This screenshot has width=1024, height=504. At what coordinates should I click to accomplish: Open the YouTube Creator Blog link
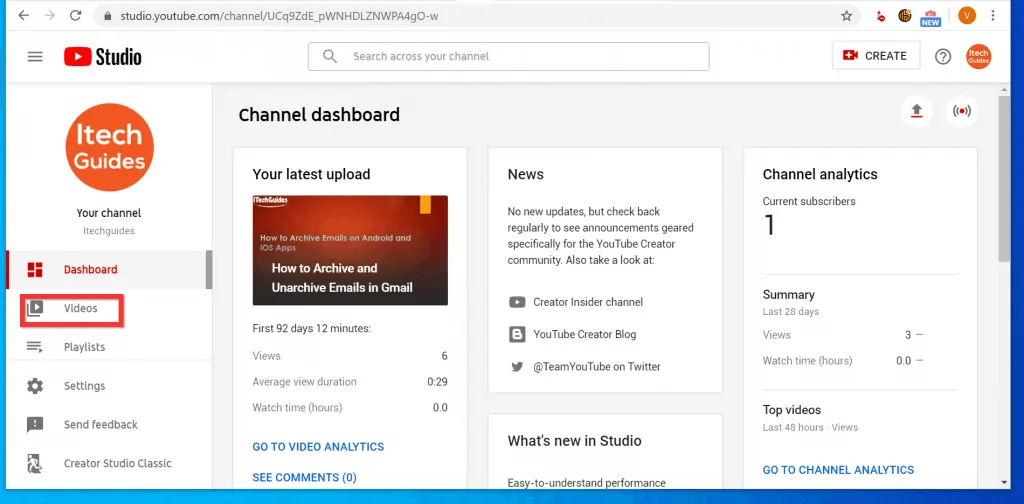tap(584, 334)
